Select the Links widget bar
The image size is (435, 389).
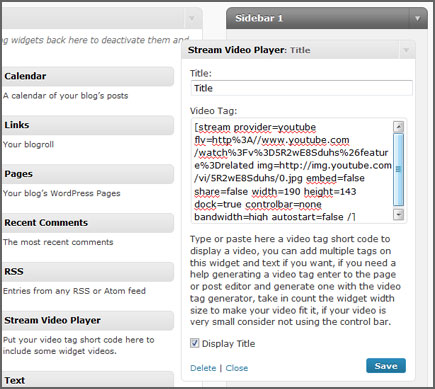click(88, 125)
